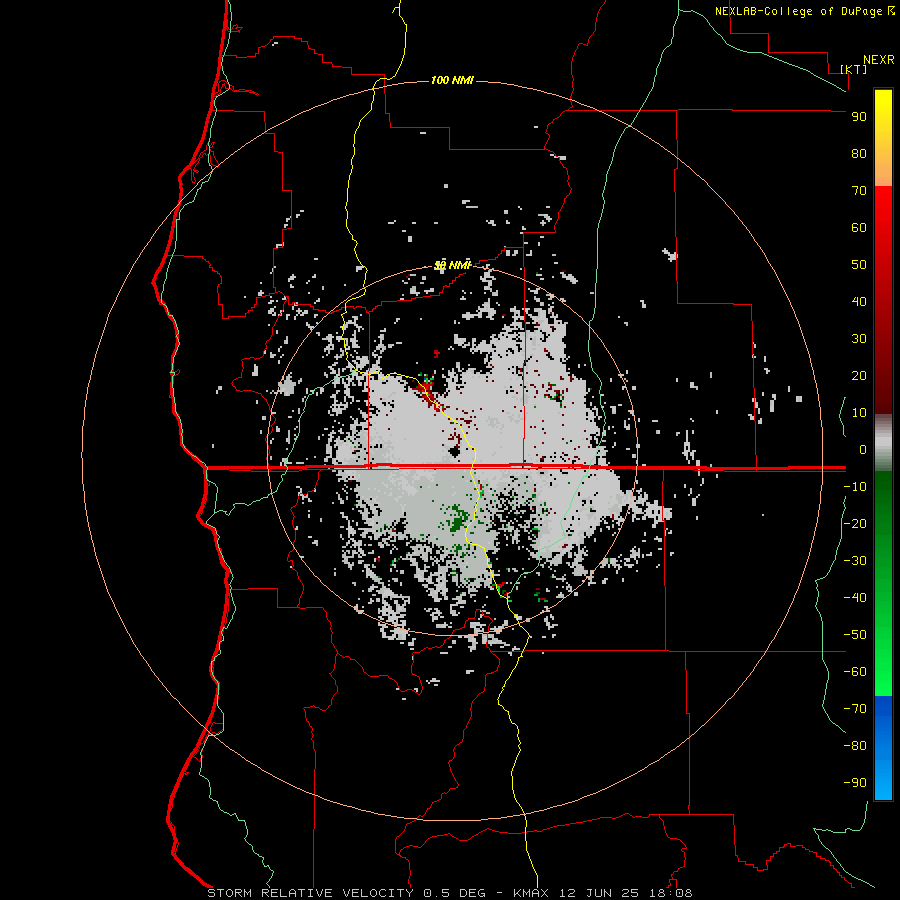
Task: Click the -10 scale value
Action: [x=855, y=487]
